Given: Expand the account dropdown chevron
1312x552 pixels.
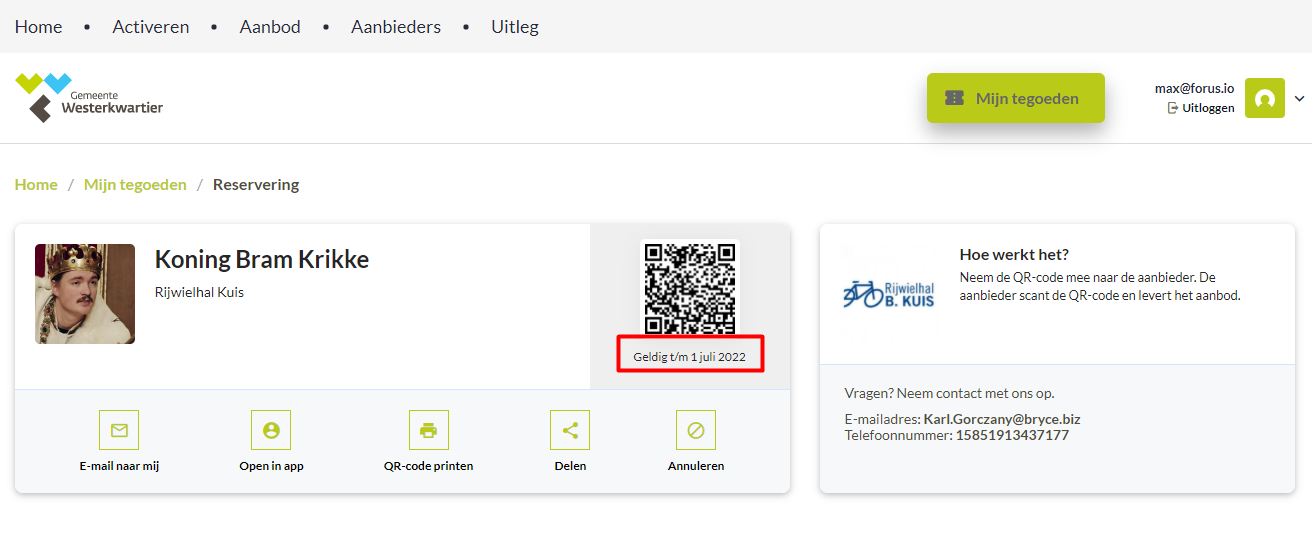Looking at the screenshot, I should click(1299, 98).
